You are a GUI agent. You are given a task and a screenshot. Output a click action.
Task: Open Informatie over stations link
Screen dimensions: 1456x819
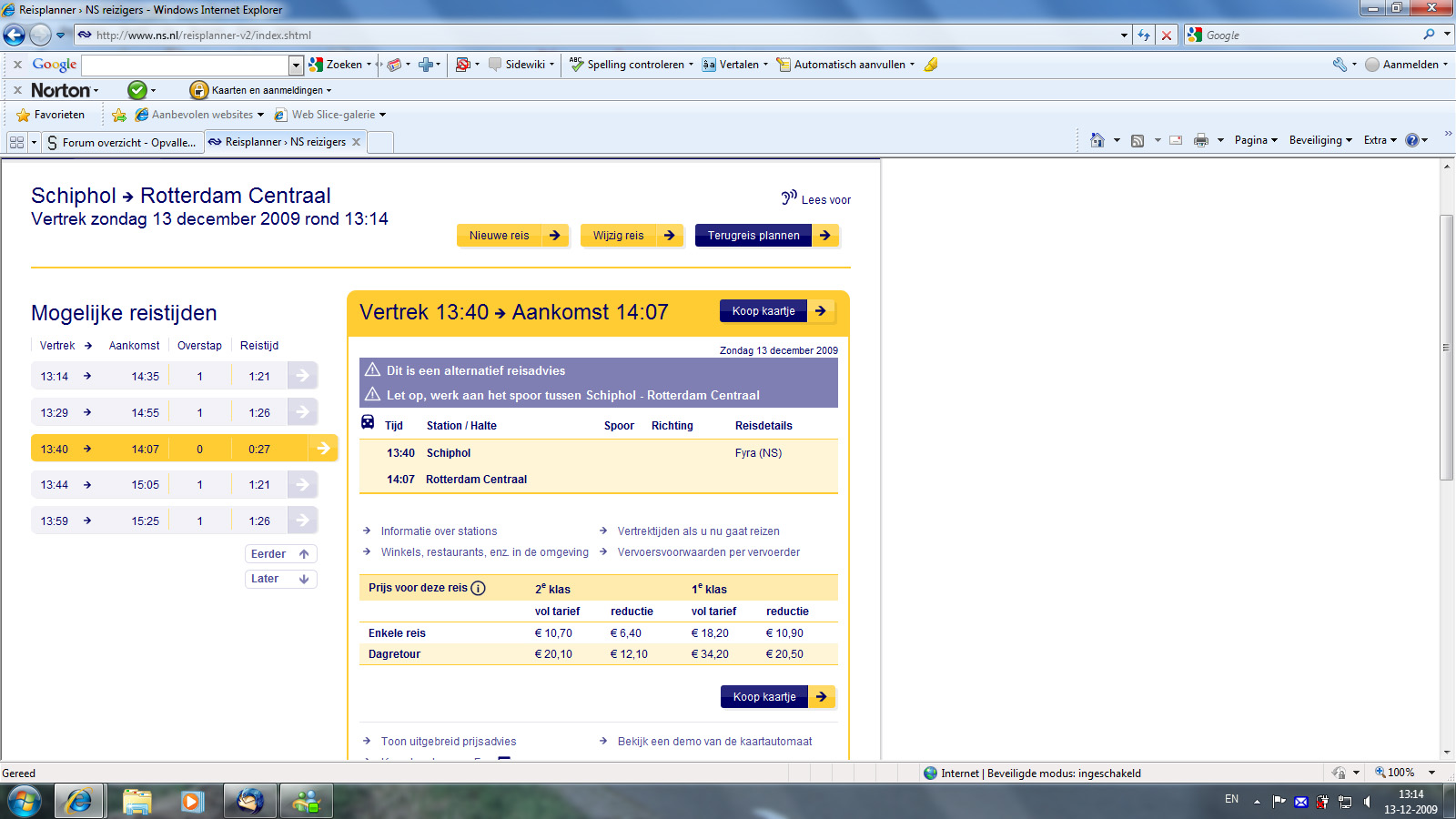[439, 531]
